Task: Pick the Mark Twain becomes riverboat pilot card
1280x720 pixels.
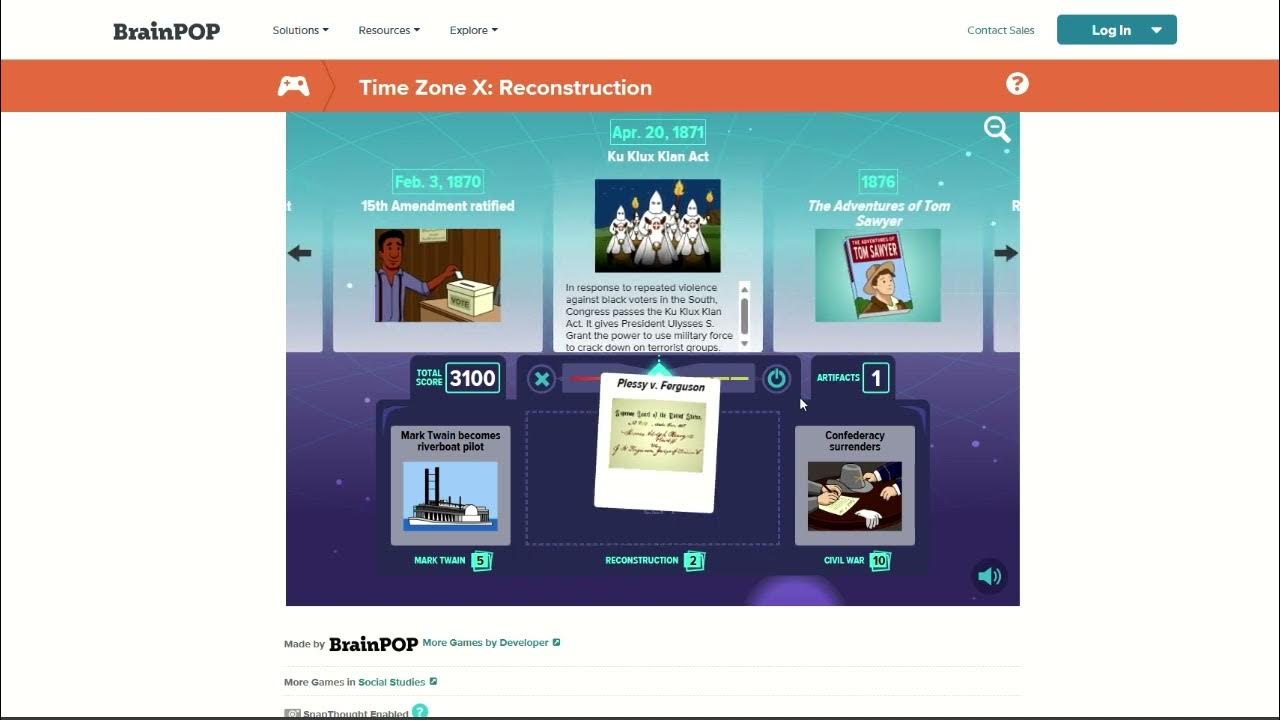Action: pyautogui.click(x=451, y=485)
